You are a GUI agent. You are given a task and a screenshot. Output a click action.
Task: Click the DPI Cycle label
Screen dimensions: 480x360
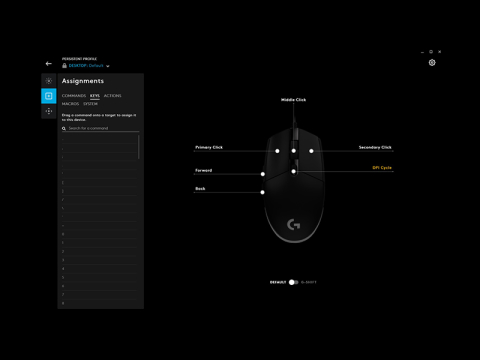coord(382,168)
